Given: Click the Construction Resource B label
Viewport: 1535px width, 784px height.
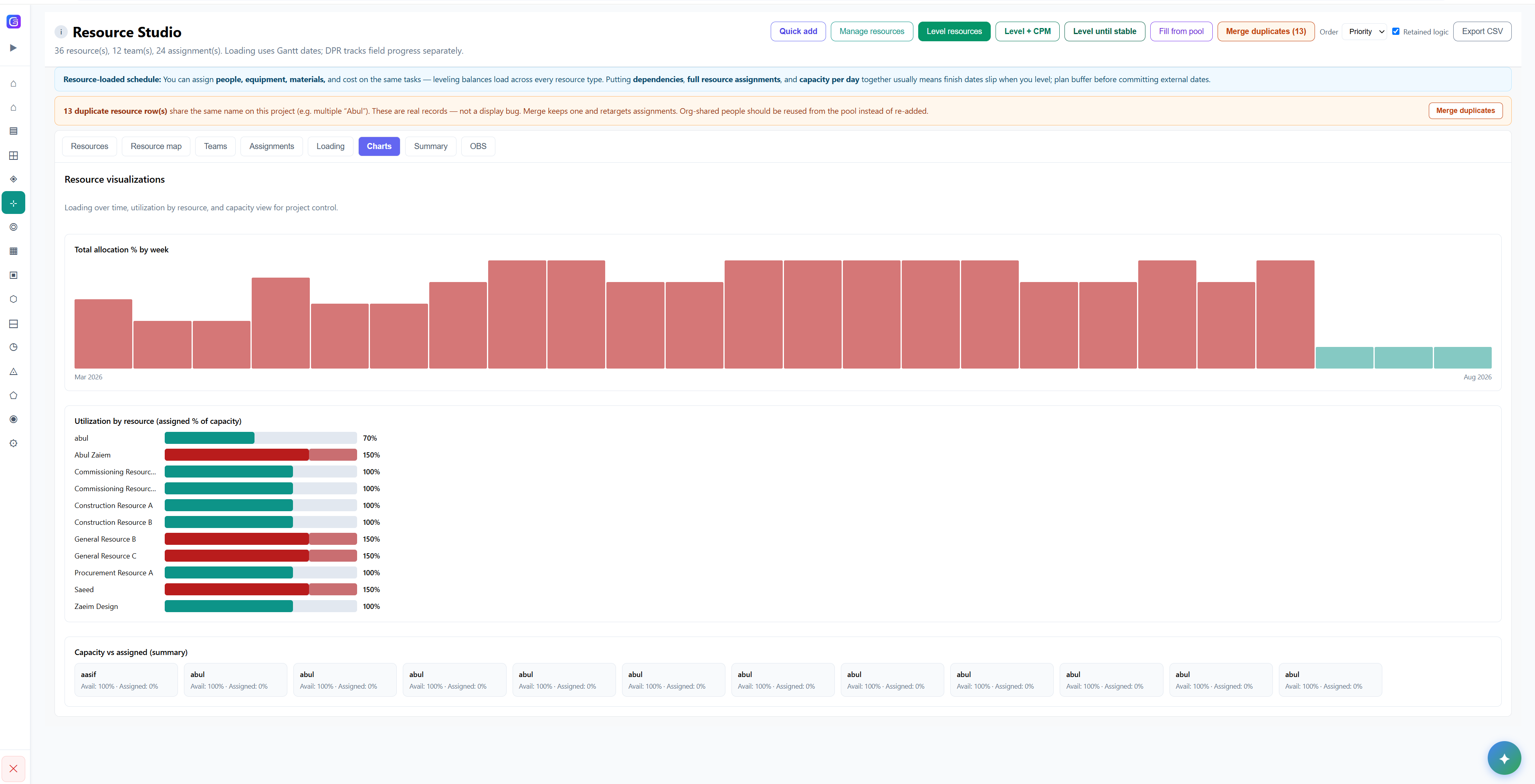Looking at the screenshot, I should point(113,522).
